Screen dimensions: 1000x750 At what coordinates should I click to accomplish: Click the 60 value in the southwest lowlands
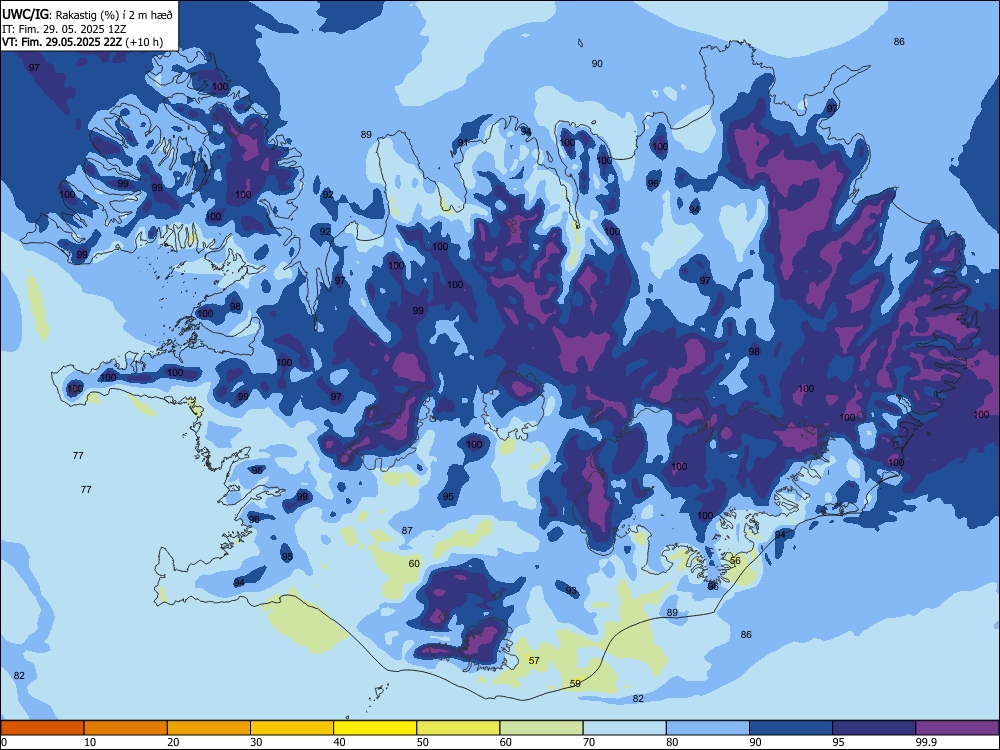414,563
